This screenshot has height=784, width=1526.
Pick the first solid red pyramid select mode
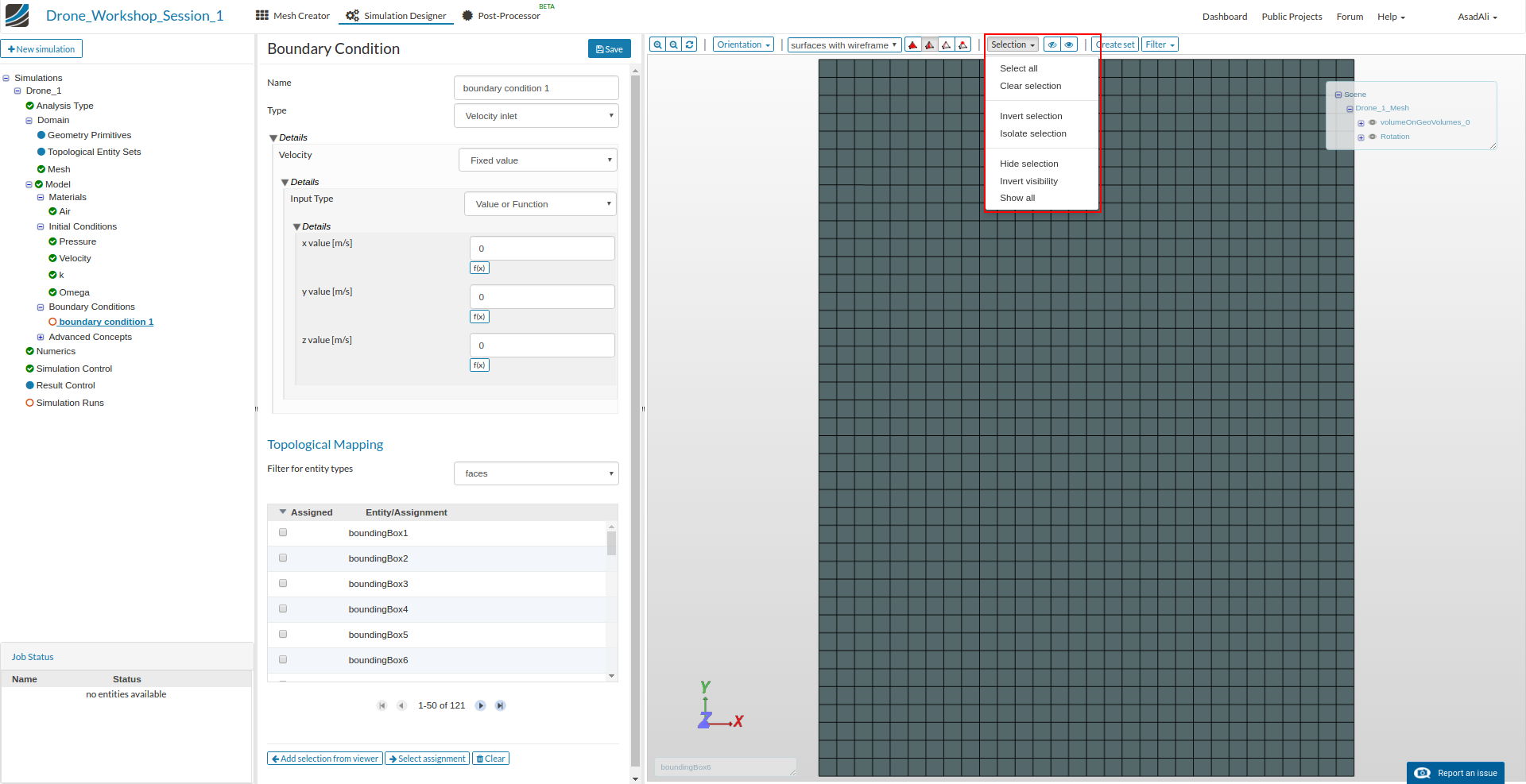tap(913, 45)
